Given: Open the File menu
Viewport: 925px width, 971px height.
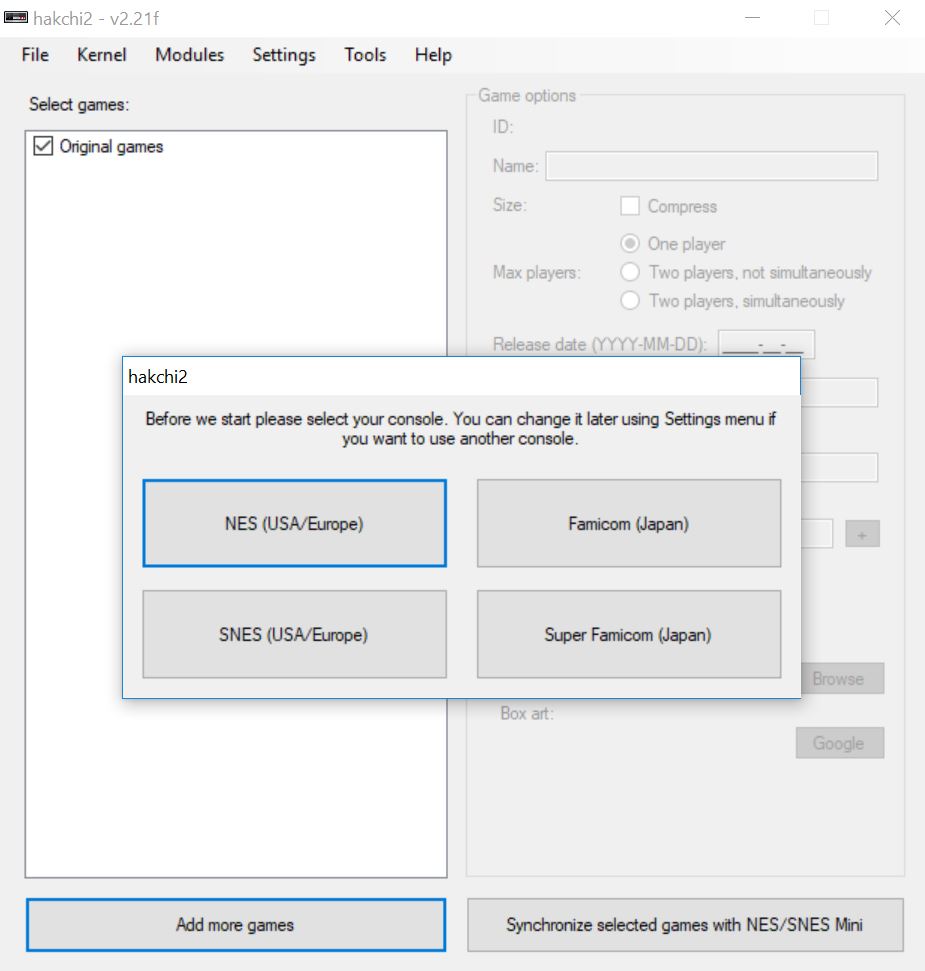Looking at the screenshot, I should (35, 55).
